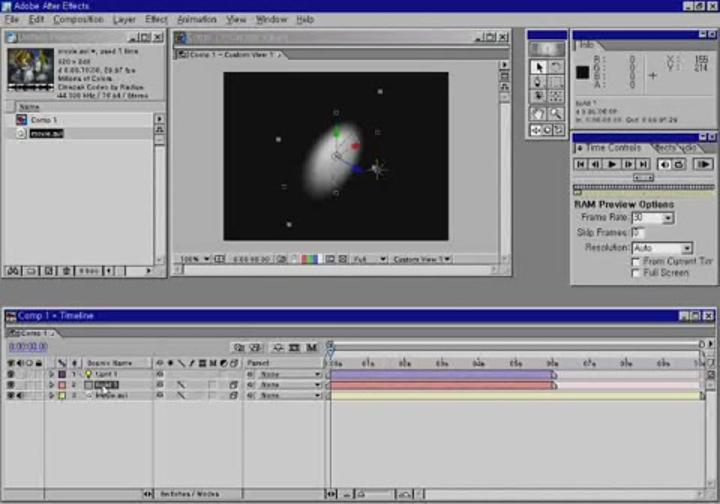Image resolution: width=720 pixels, height=504 pixels.
Task: Click the Motion Blur M button in Timeline
Action: [x=311, y=347]
